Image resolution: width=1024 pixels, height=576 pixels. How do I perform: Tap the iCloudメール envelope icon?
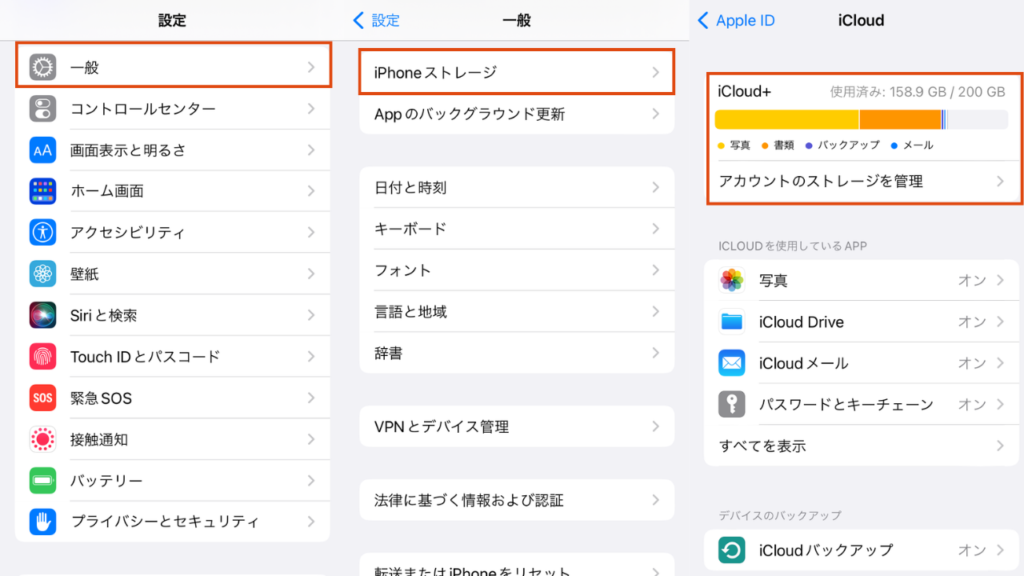point(731,363)
